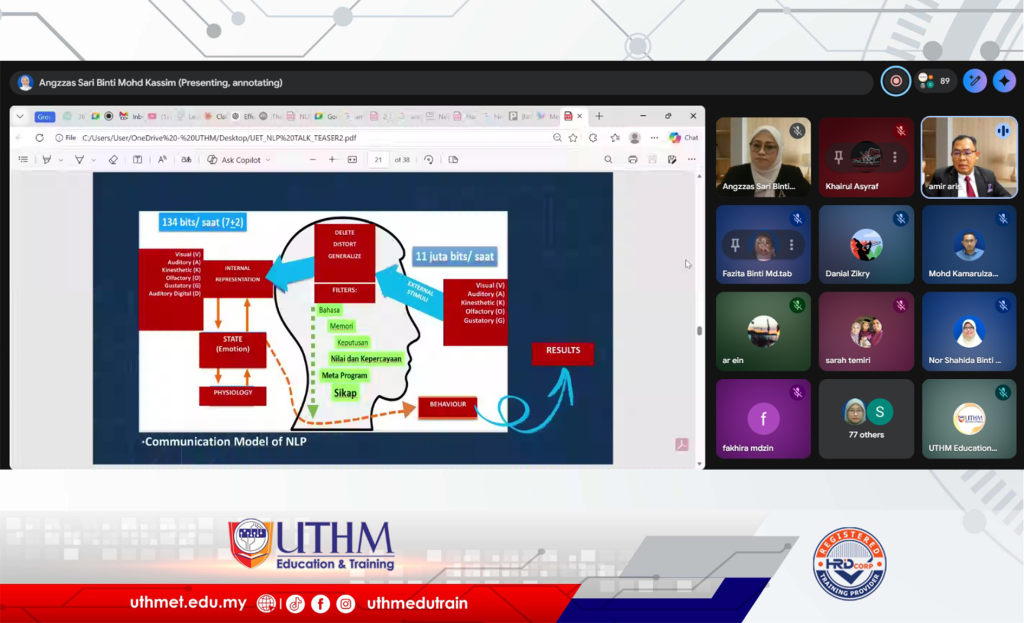1024x623 pixels.
Task: Rotate the PDF page using rotate icon
Action: pyautogui.click(x=429, y=160)
